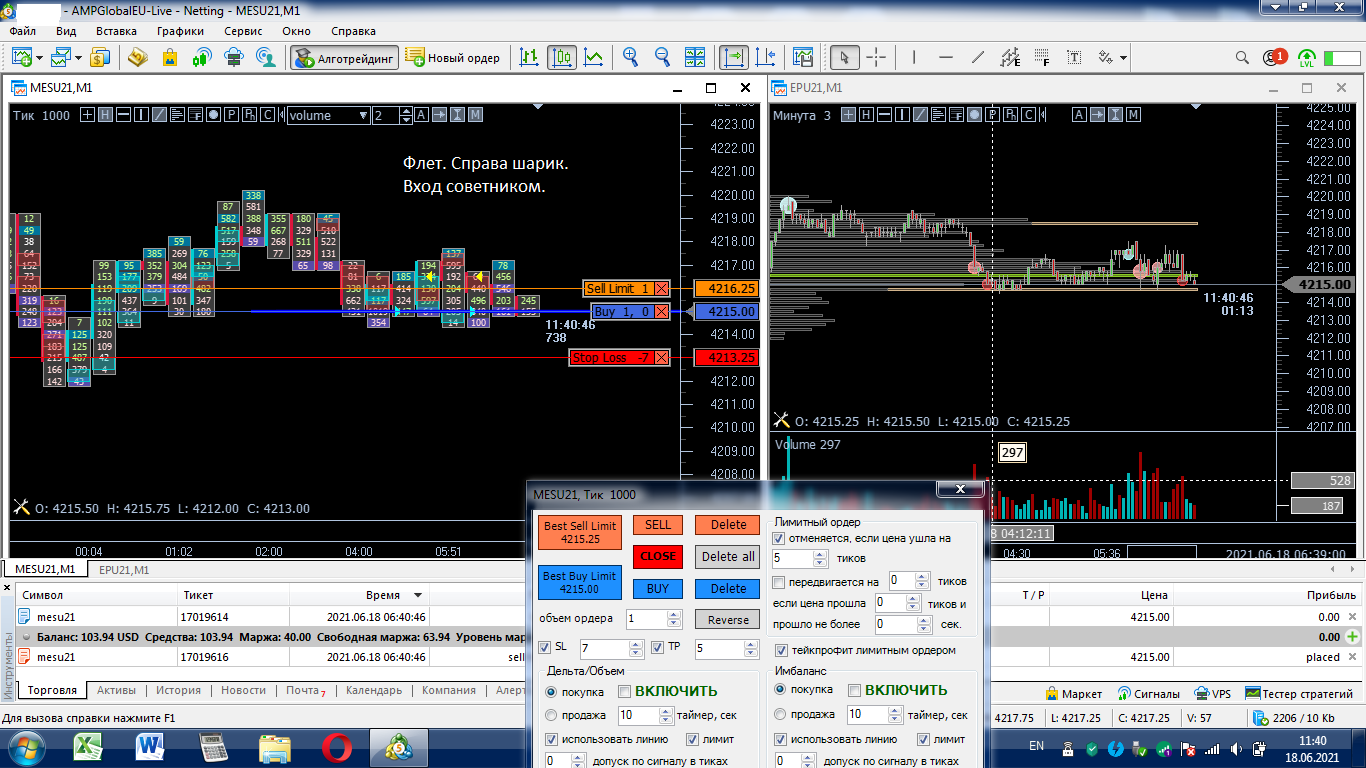Select the Fibonacci retracement tool
The image size is (1366, 768).
pos(1042,57)
